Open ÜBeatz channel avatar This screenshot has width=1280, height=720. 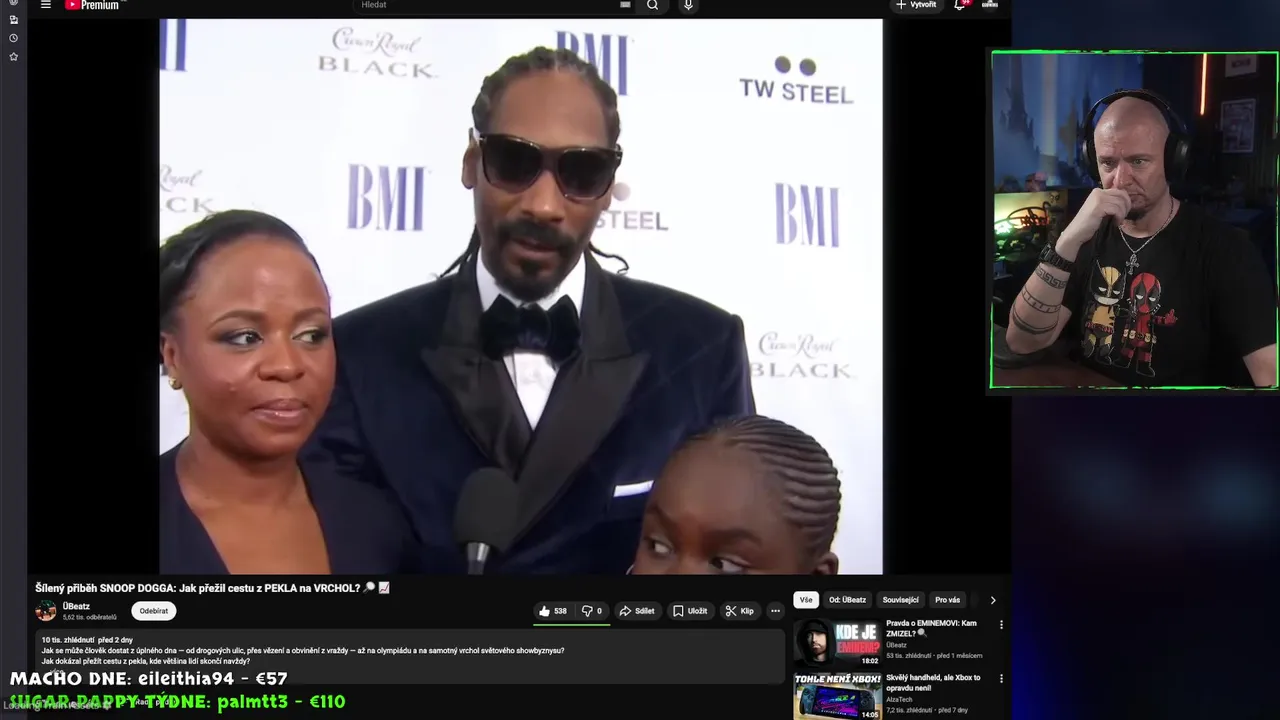coord(46,611)
